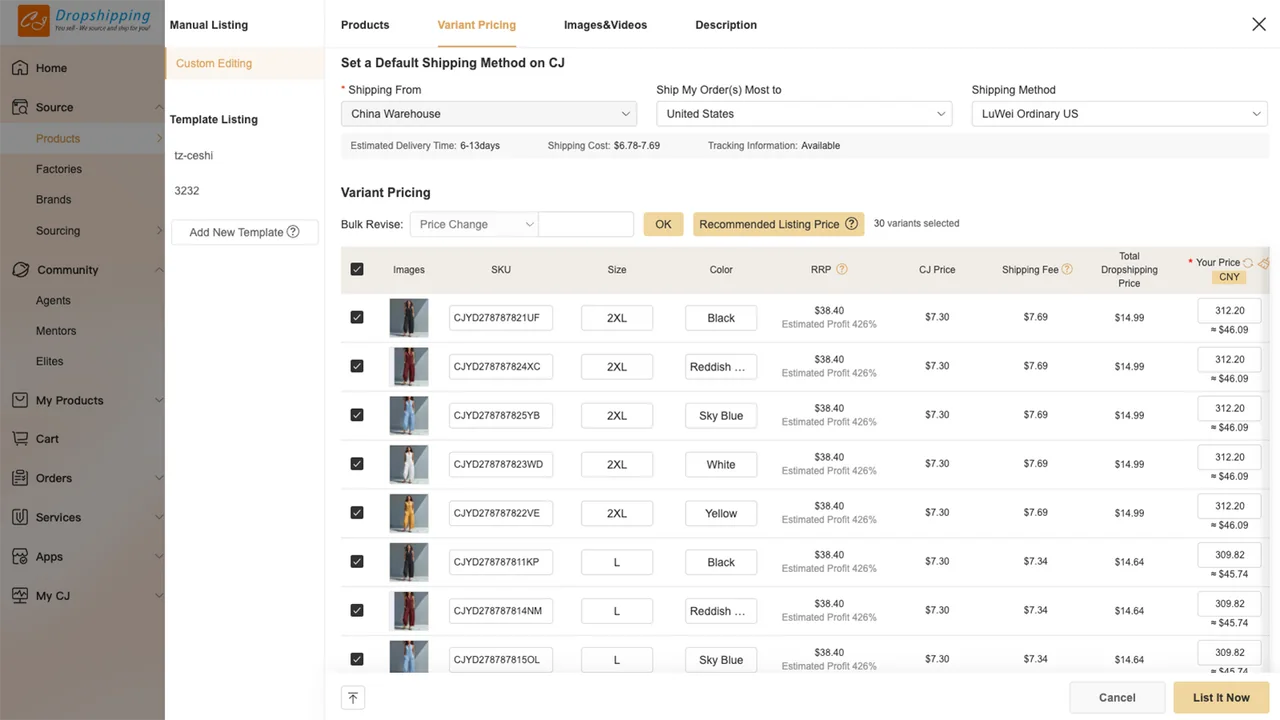
Task: Switch to the Images&Videos tab
Action: pyautogui.click(x=606, y=25)
